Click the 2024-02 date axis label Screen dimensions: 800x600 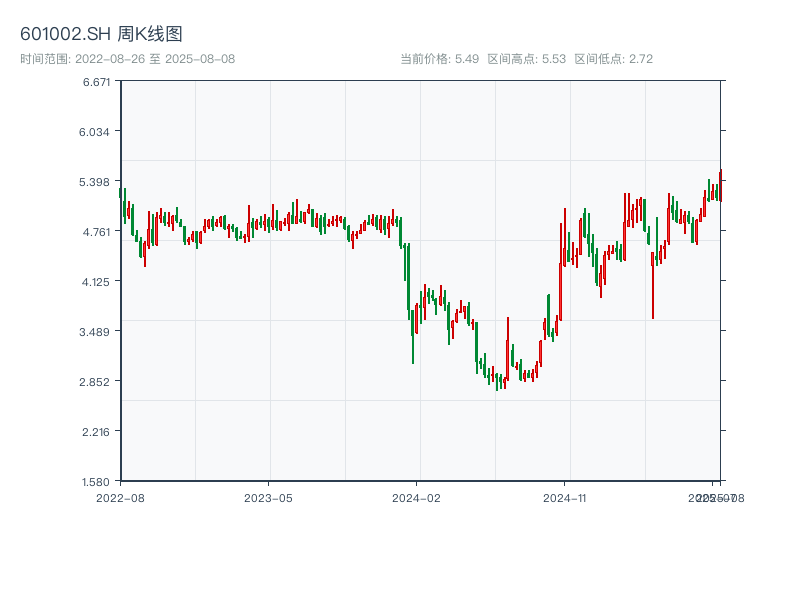pyautogui.click(x=417, y=497)
